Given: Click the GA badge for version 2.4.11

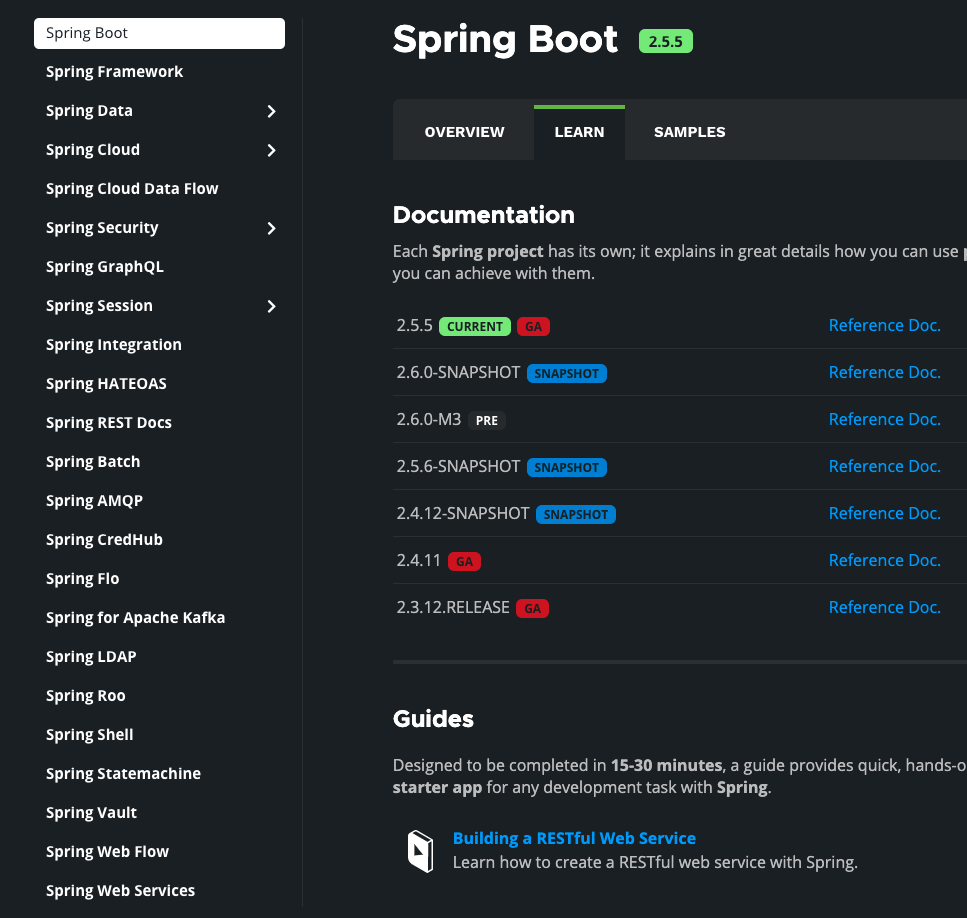Looking at the screenshot, I should click(x=464, y=562).
